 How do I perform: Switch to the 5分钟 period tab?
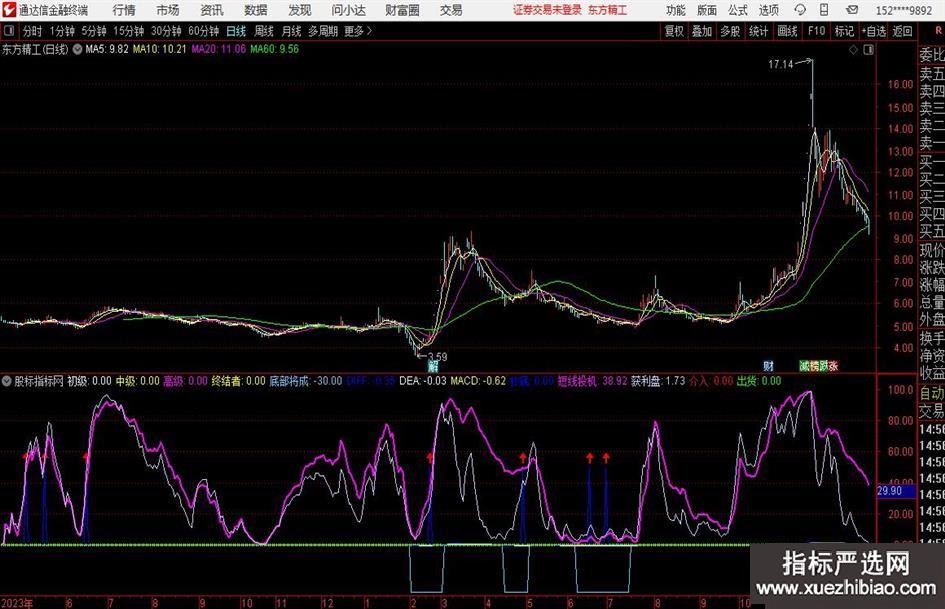[94, 31]
